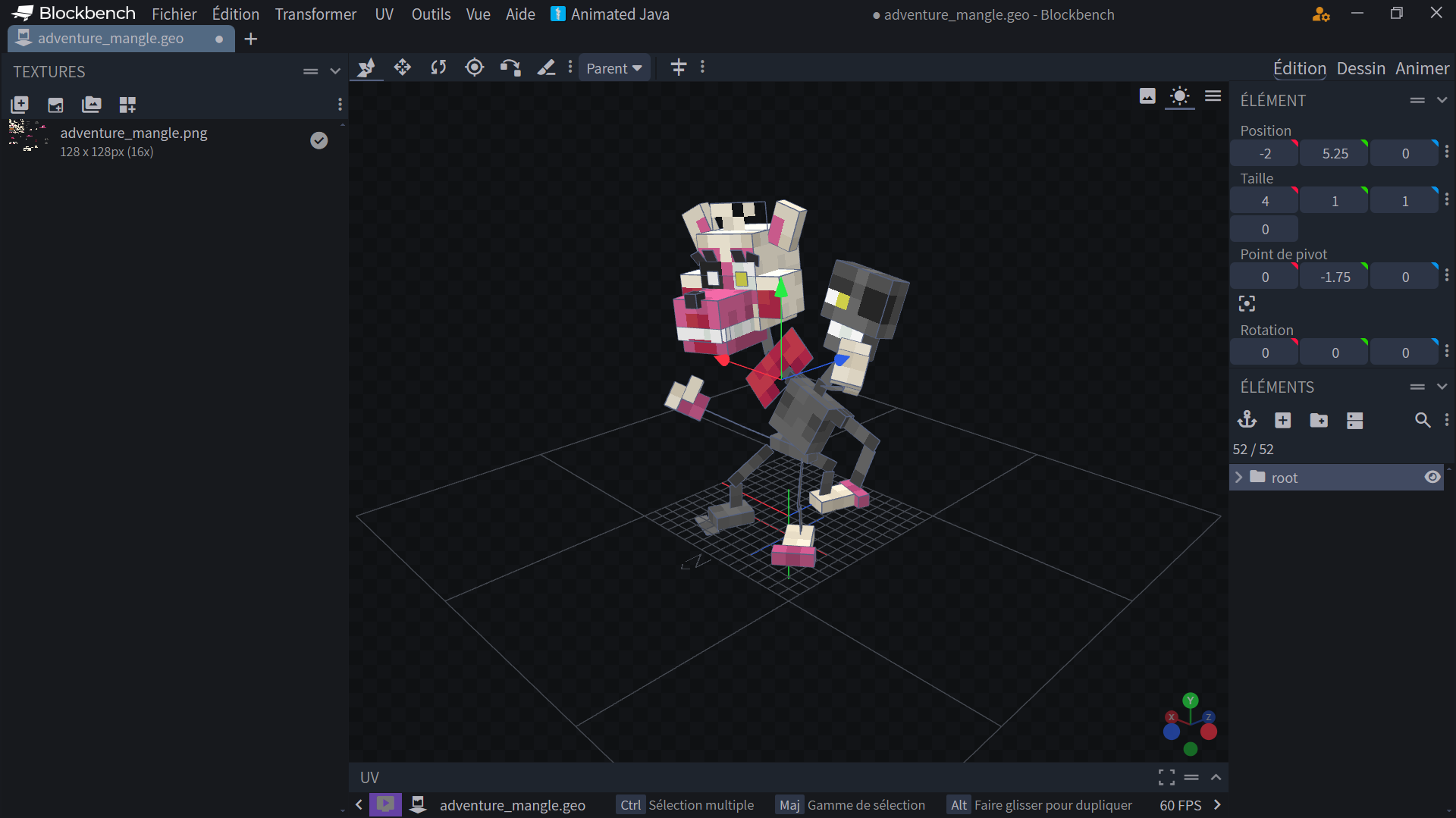
Task: Click the Animated Java preview icon in status bar
Action: (x=385, y=804)
